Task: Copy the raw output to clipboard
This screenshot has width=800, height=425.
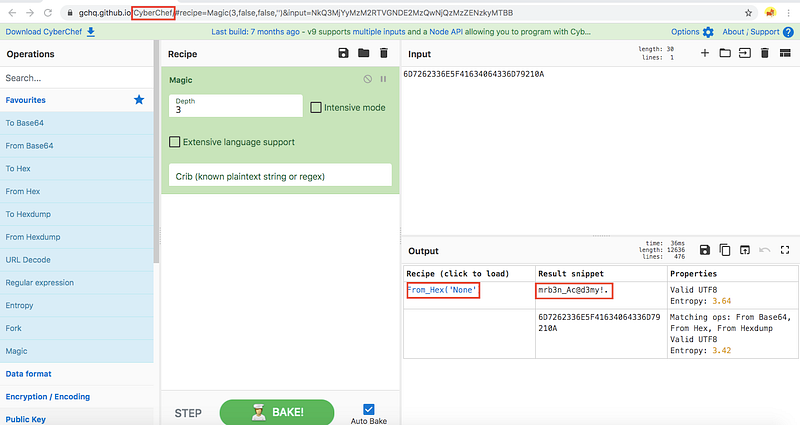Action: pos(725,250)
